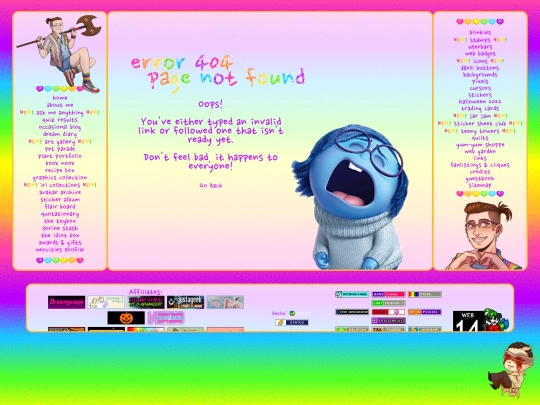The image size is (540, 405).
Task: Click the Dreamscape affiliate button
Action: [x=66, y=302]
